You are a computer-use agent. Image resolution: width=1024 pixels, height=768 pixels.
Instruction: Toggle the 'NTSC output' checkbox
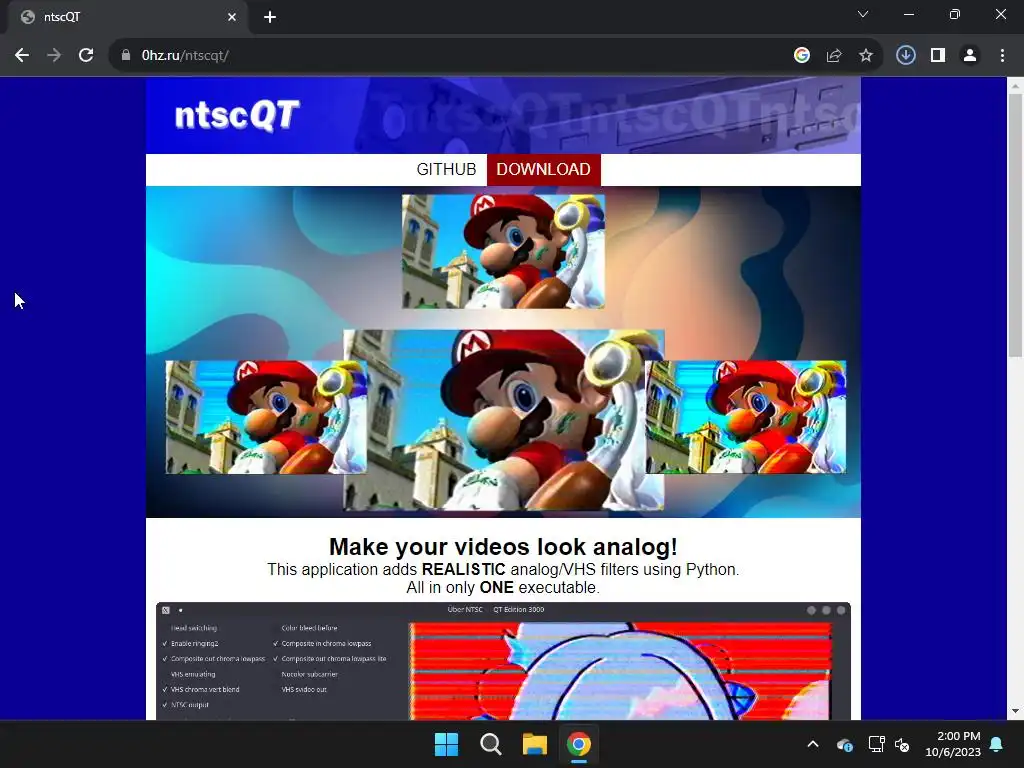tap(185, 705)
